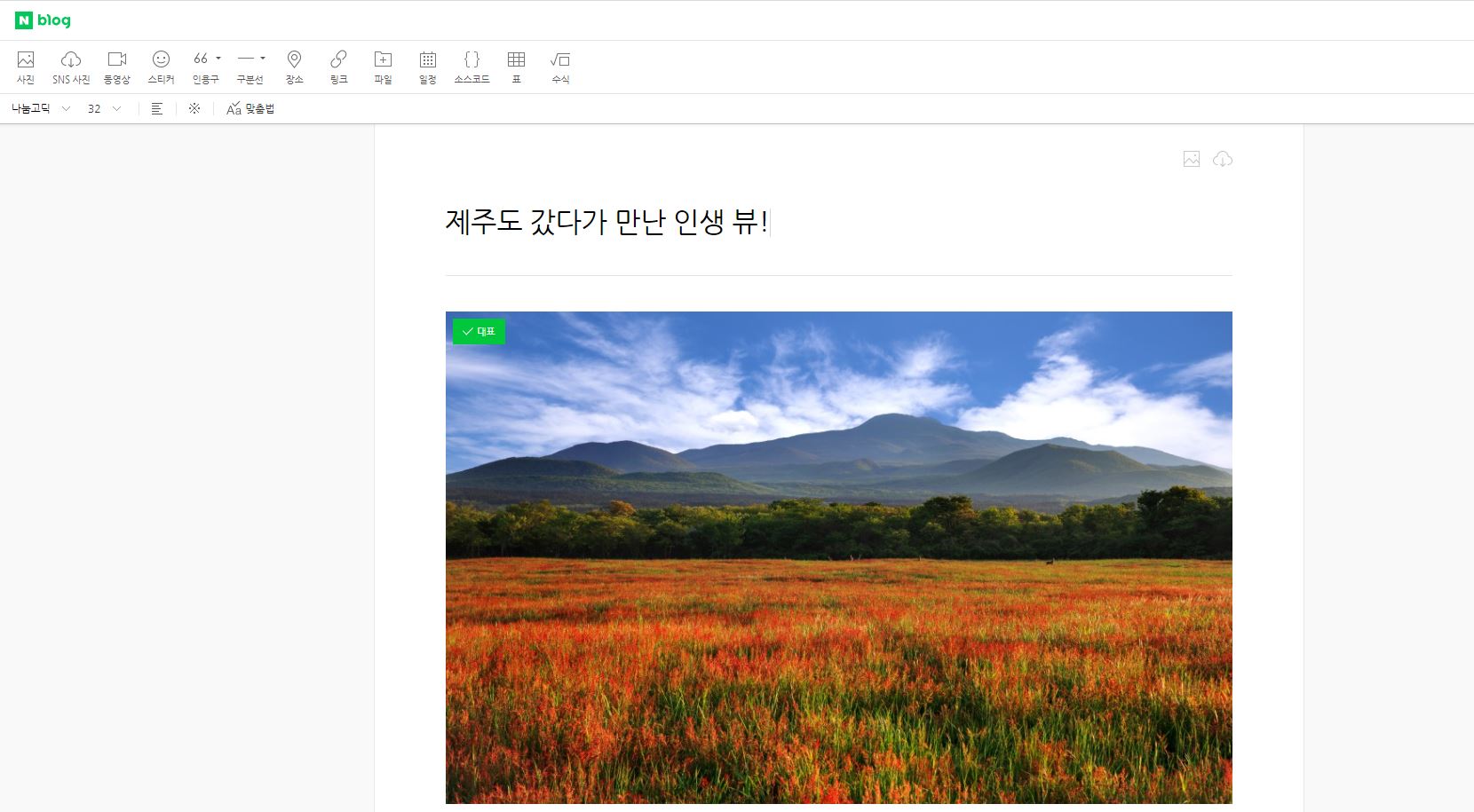This screenshot has height=812, width=1474.
Task: Open SNS 사진 import tool
Action: coord(71,67)
